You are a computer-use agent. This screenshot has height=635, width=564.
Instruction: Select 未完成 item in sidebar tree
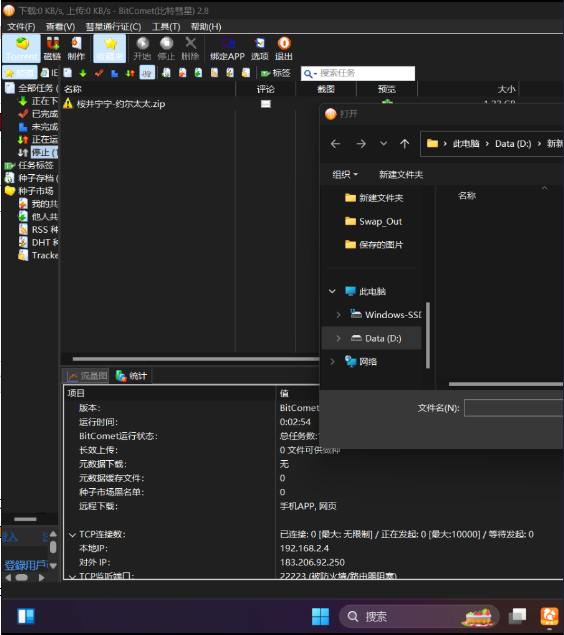[38, 127]
